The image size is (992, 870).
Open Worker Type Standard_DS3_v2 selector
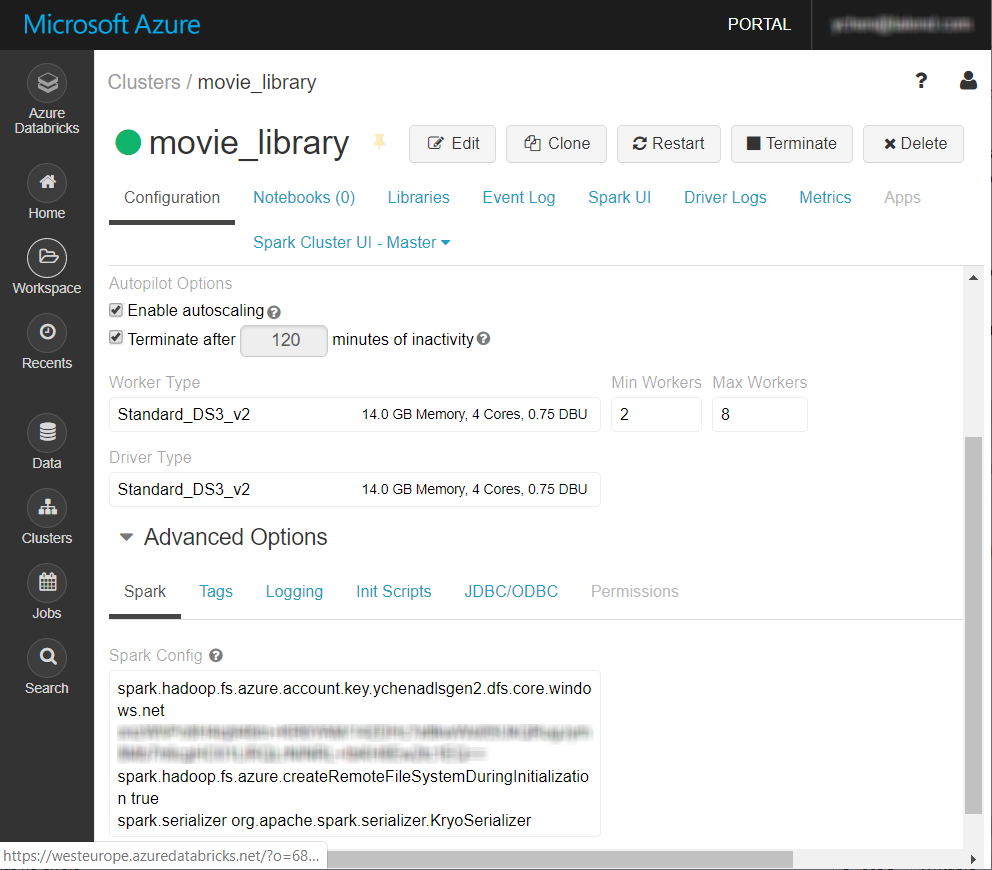pyautogui.click(x=354, y=414)
